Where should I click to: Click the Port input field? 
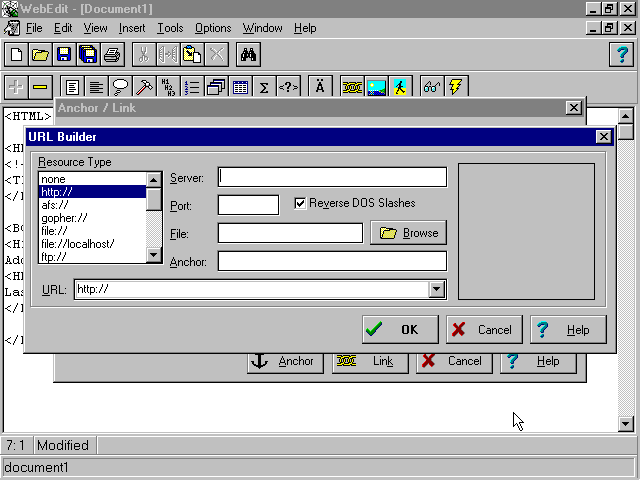click(248, 205)
